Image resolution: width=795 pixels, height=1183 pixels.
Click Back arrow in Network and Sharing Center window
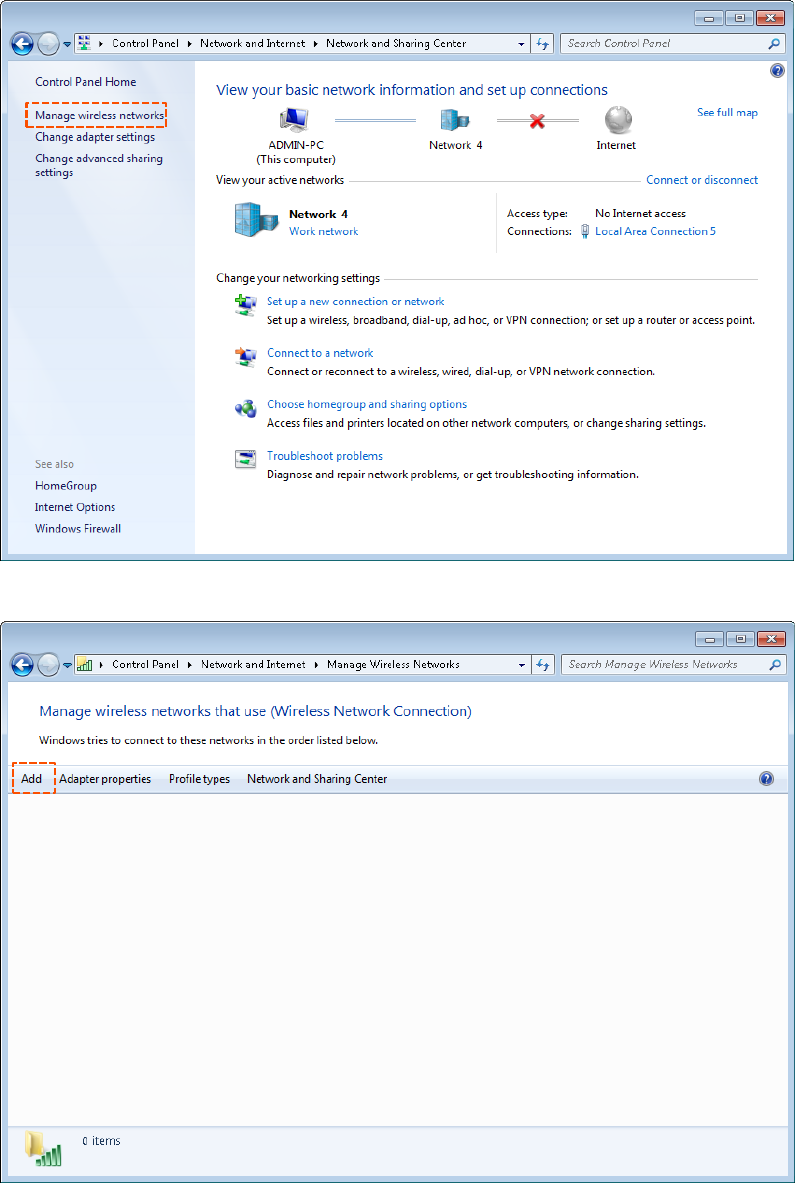tap(23, 44)
